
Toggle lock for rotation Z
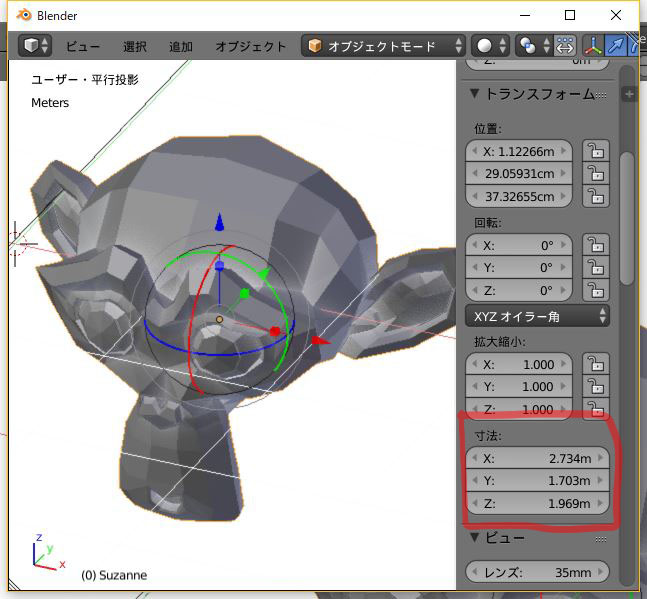coord(595,290)
